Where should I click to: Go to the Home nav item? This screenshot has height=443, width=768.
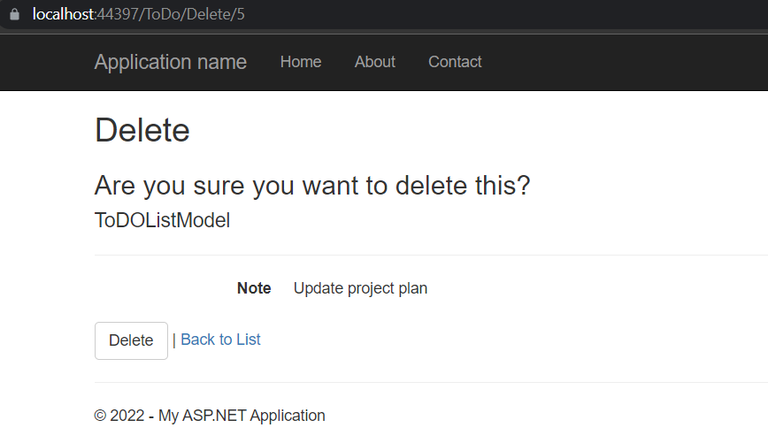[x=300, y=62]
